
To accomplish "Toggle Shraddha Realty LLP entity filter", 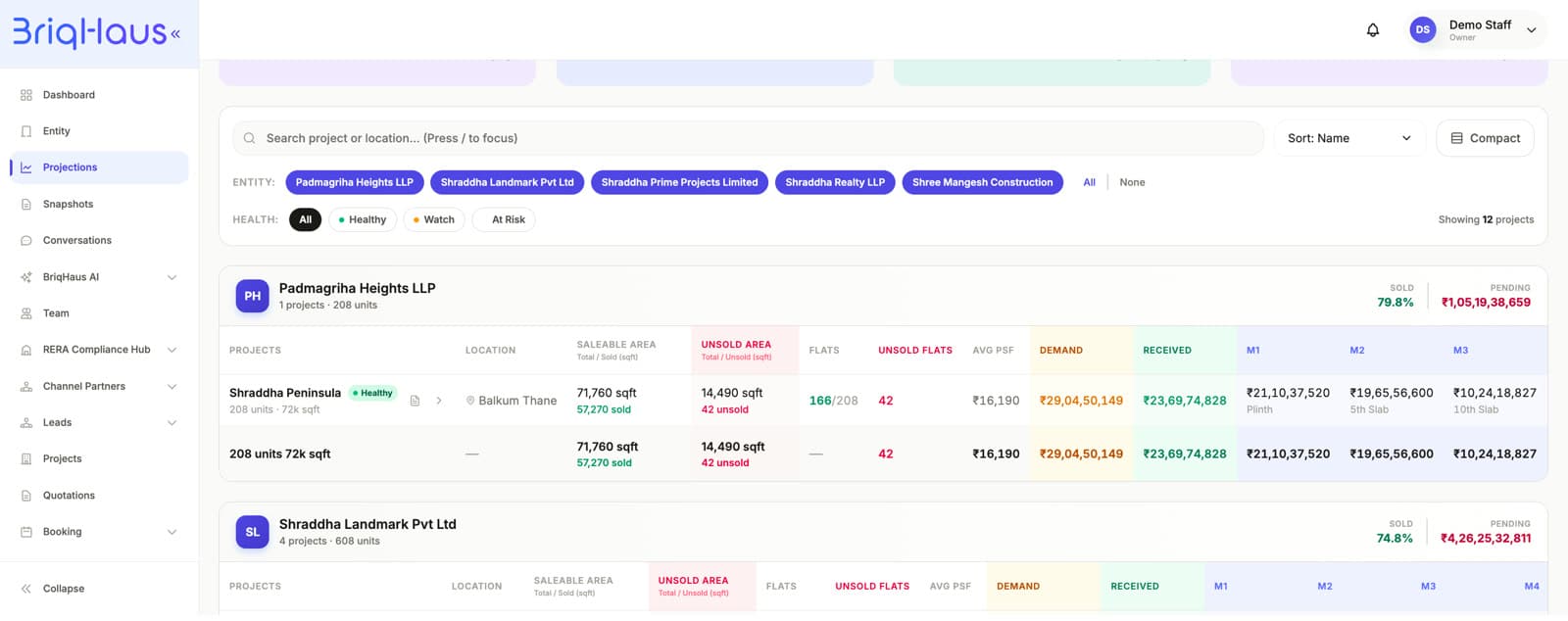I will [x=835, y=182].
